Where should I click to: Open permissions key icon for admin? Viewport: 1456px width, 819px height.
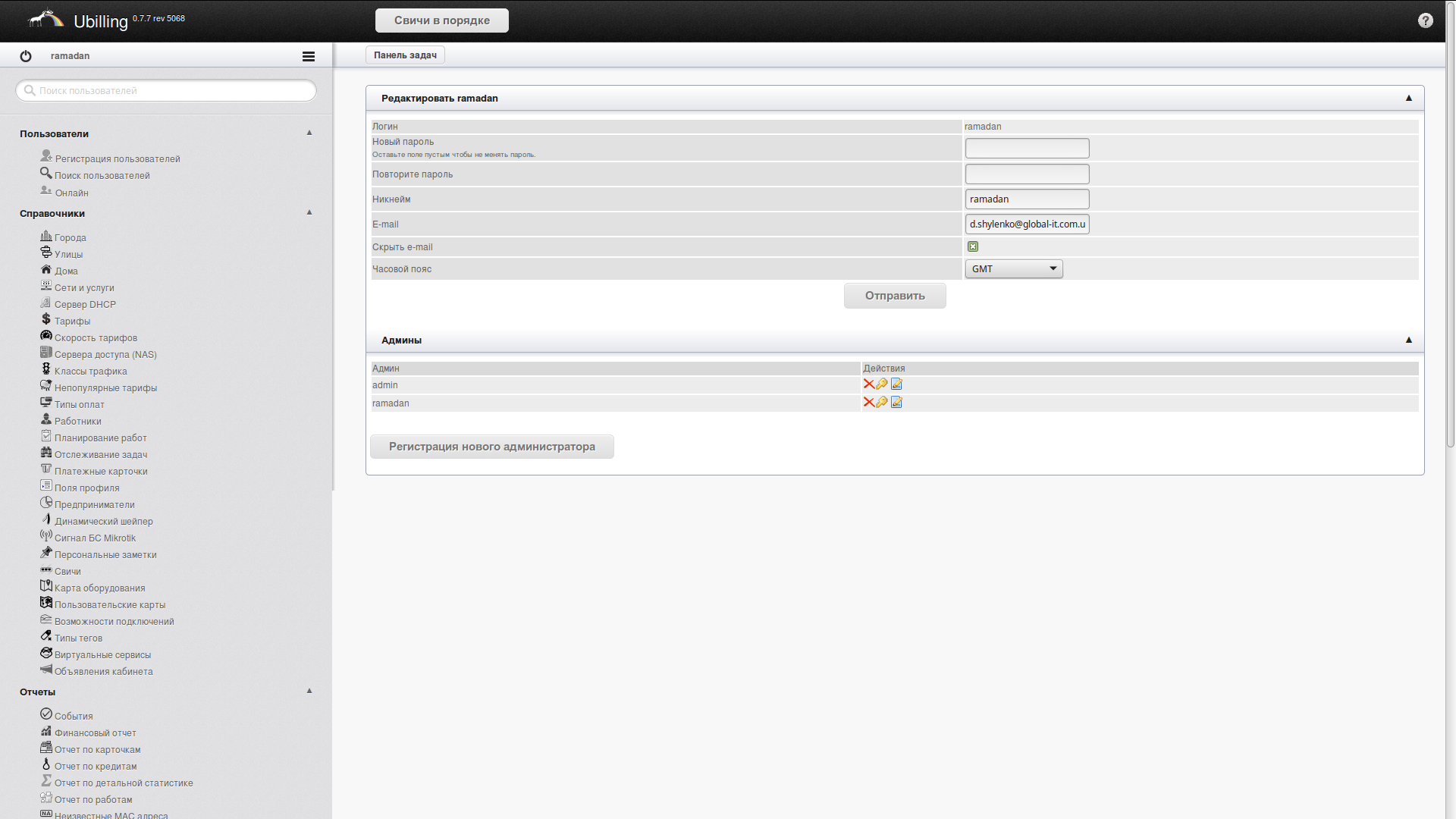coord(882,384)
